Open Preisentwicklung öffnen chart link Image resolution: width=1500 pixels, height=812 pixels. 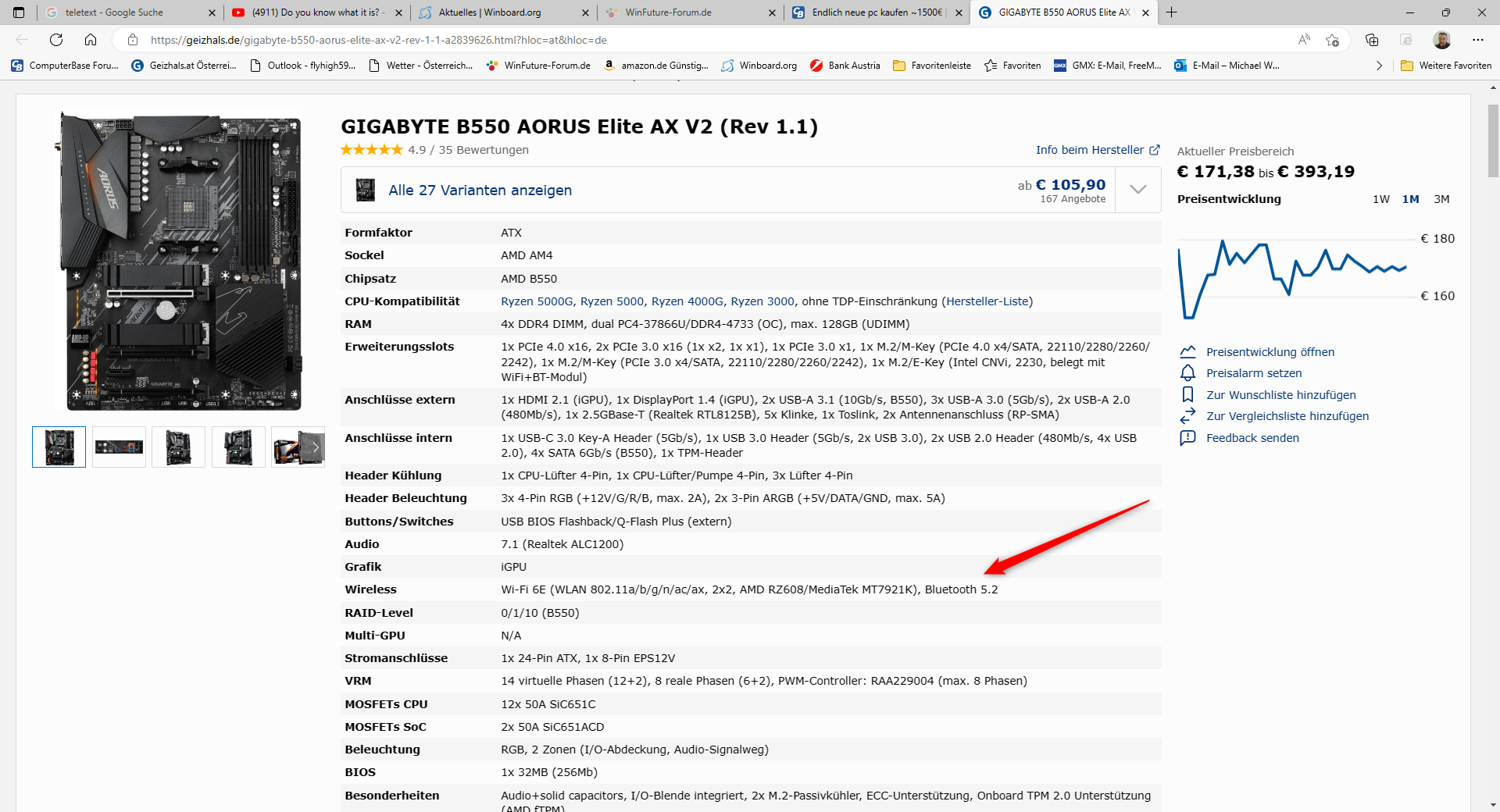coord(1270,352)
